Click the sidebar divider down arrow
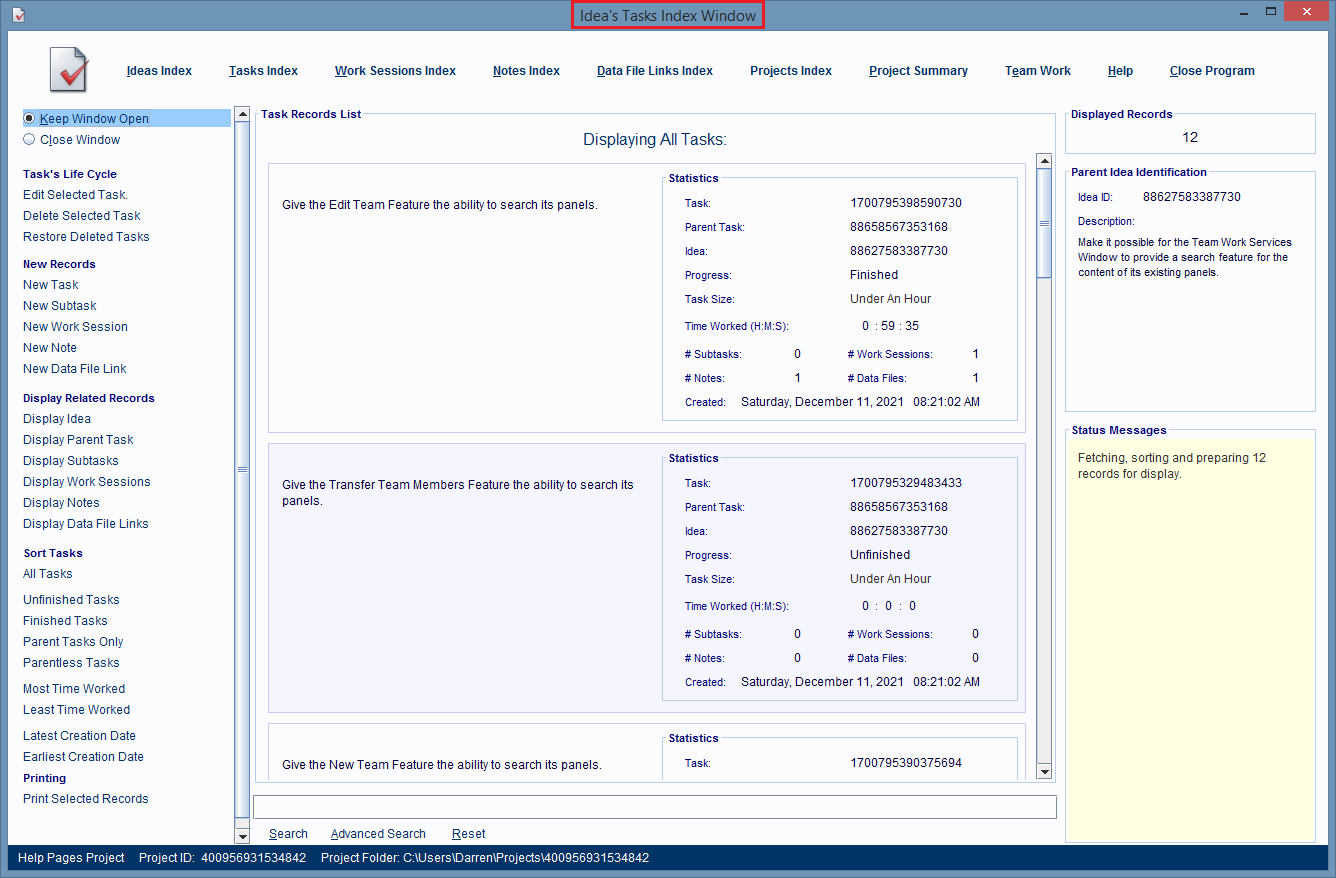The width and height of the screenshot is (1336, 878). point(242,836)
